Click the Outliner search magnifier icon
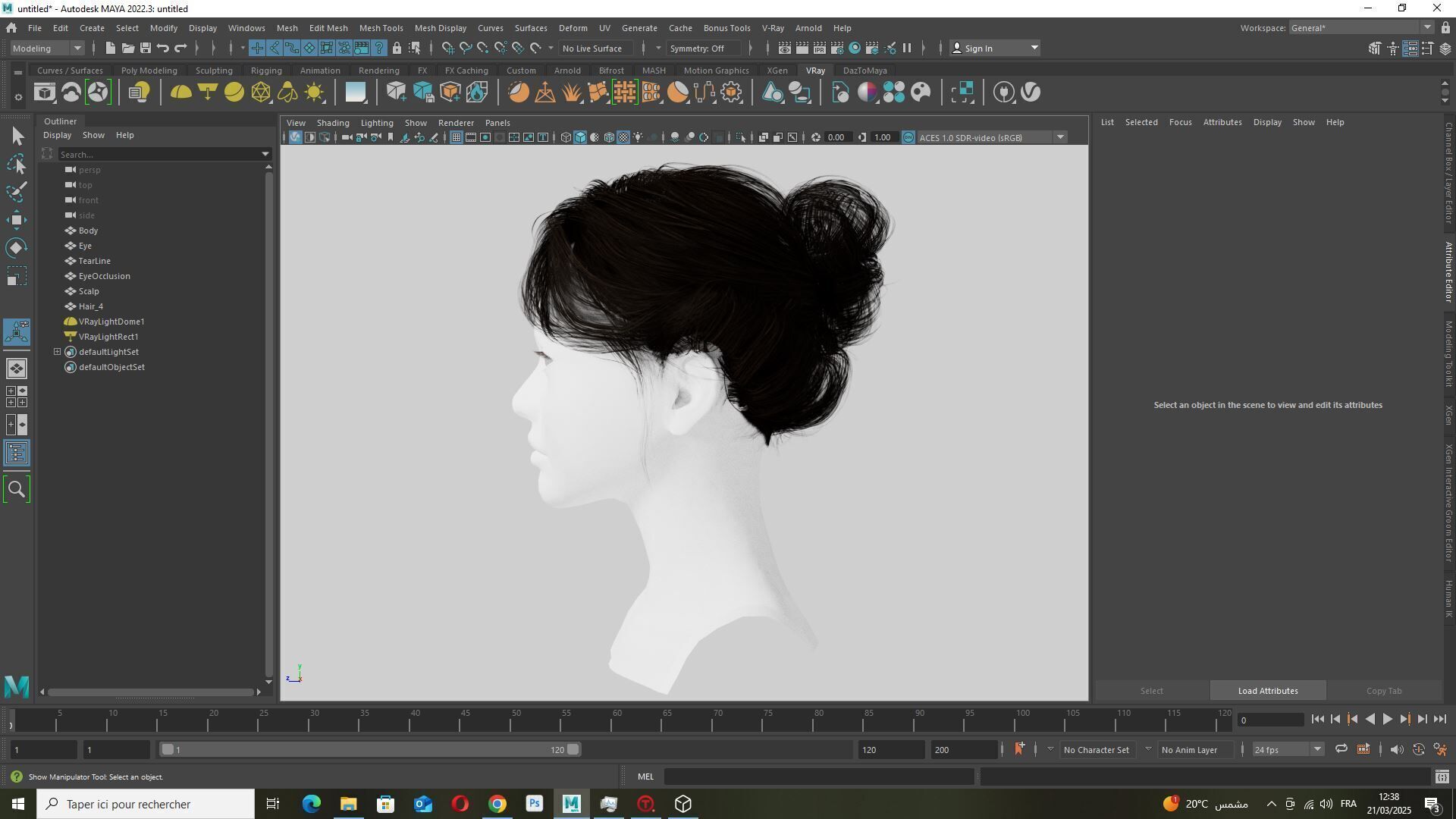1456x819 pixels. pos(17,490)
